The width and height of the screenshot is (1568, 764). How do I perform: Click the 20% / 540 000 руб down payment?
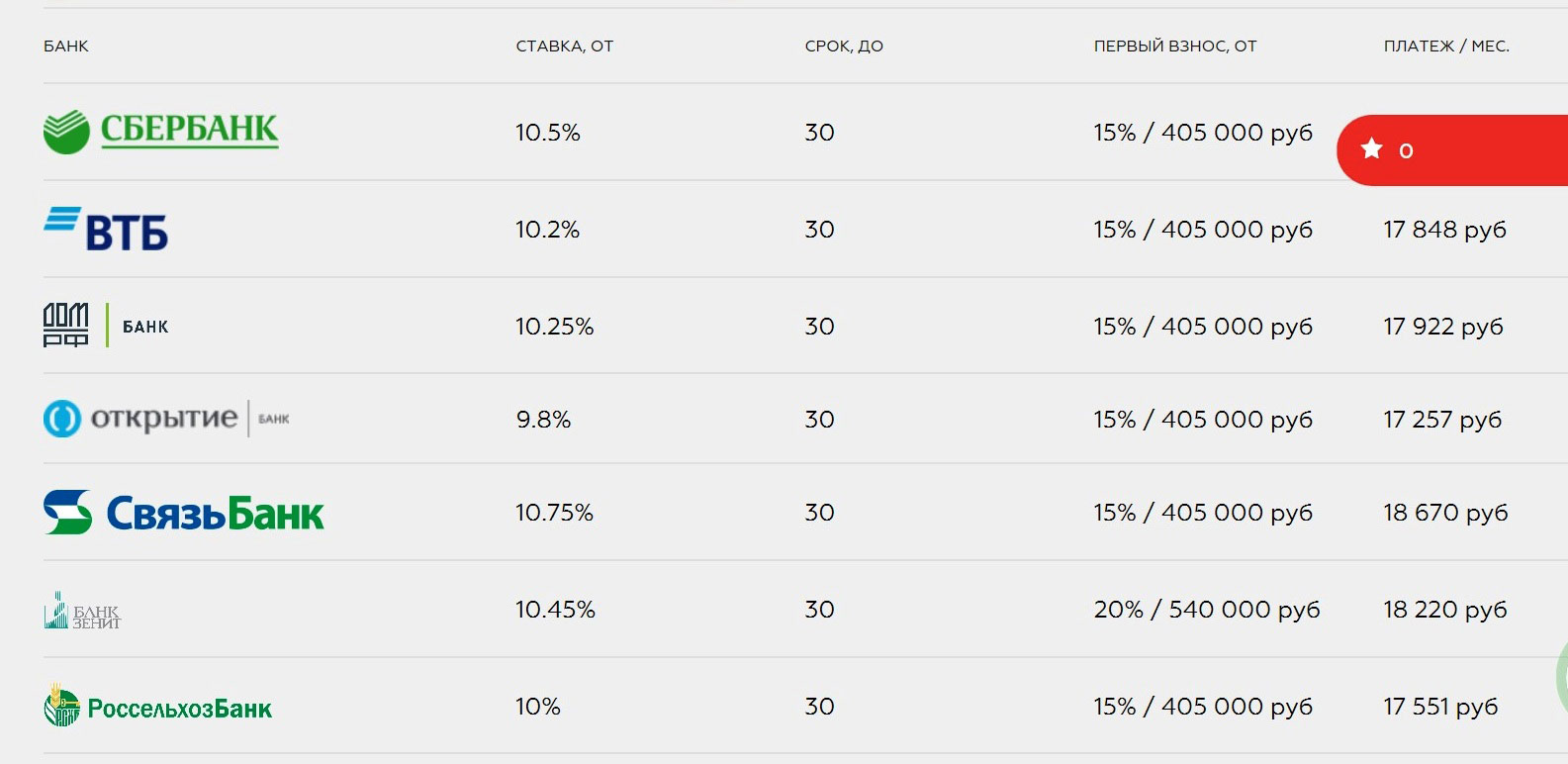pos(1207,610)
